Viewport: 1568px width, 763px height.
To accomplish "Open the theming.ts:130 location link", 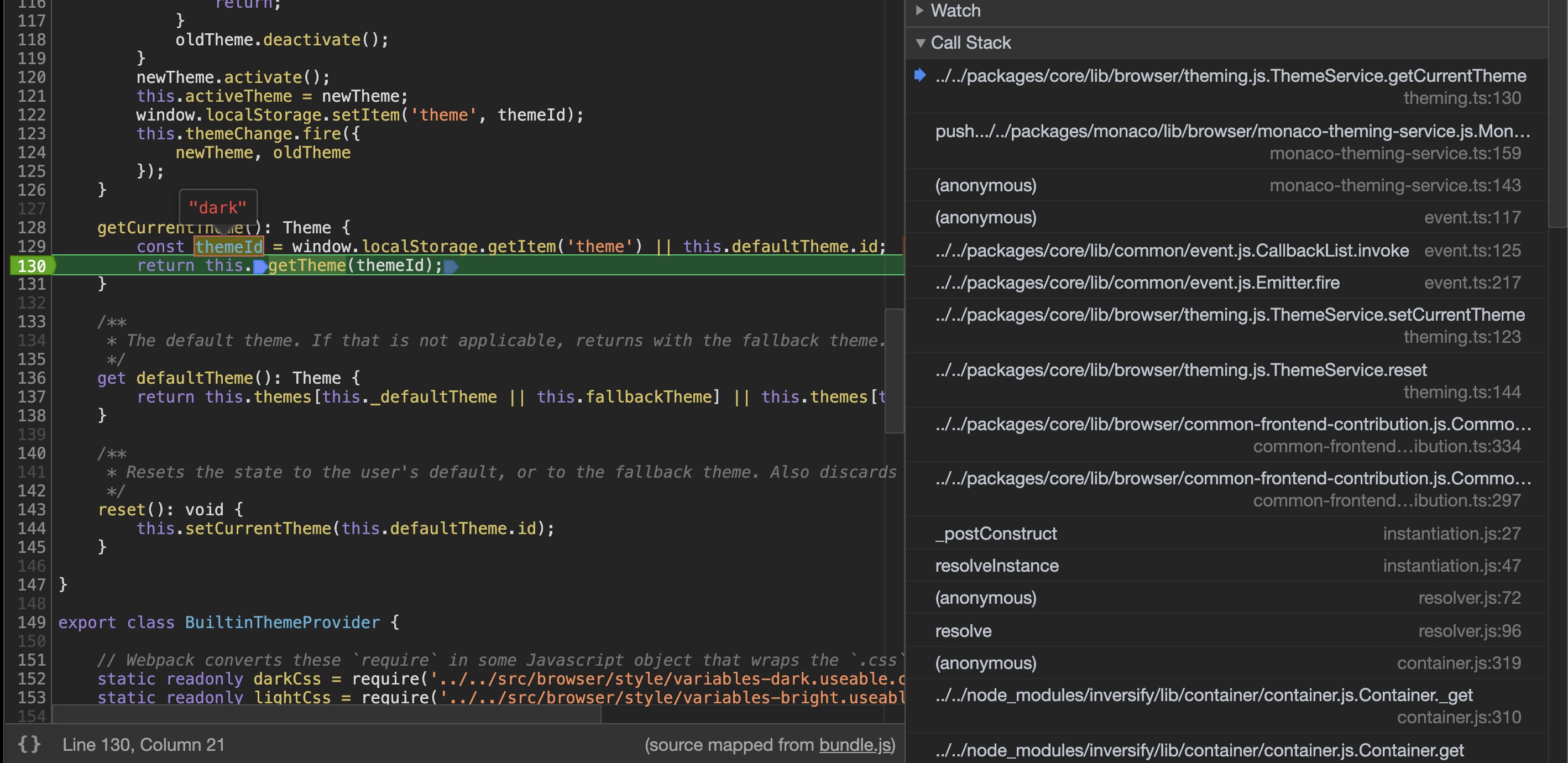I will (1464, 97).
